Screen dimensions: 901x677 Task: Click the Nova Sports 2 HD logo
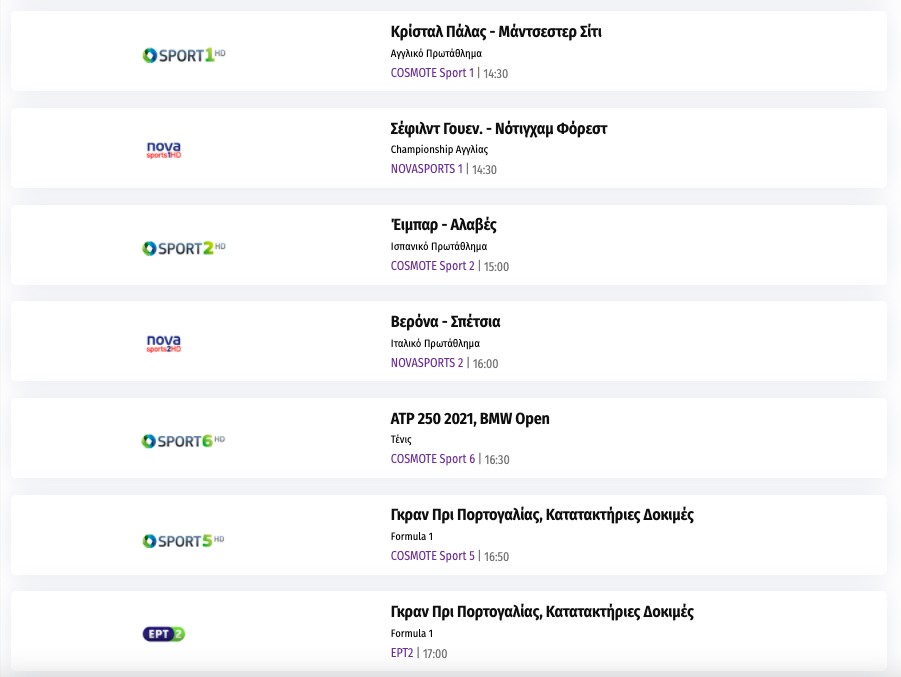click(x=163, y=344)
